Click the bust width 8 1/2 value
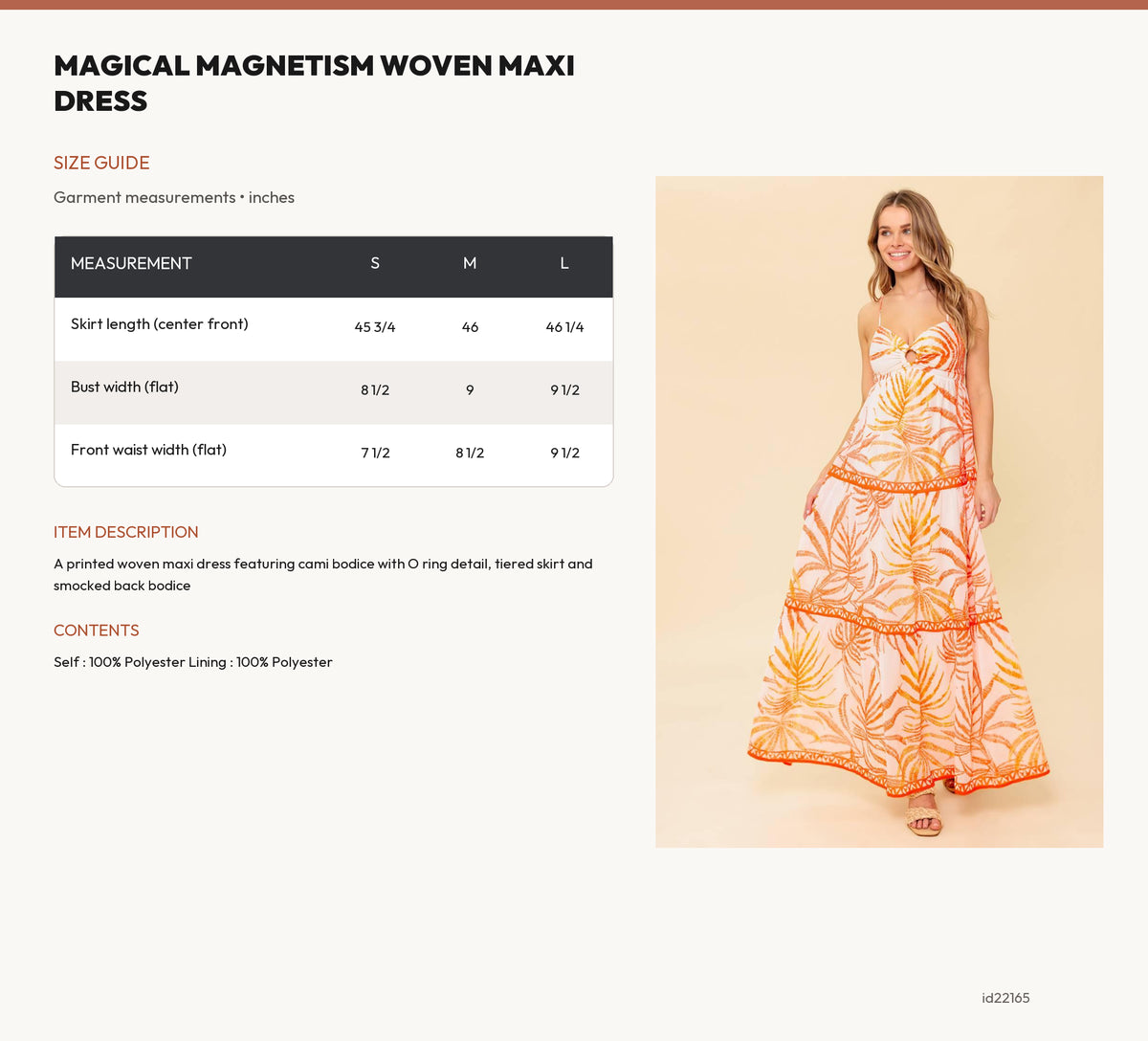This screenshot has height=1041, width=1148. (x=375, y=390)
